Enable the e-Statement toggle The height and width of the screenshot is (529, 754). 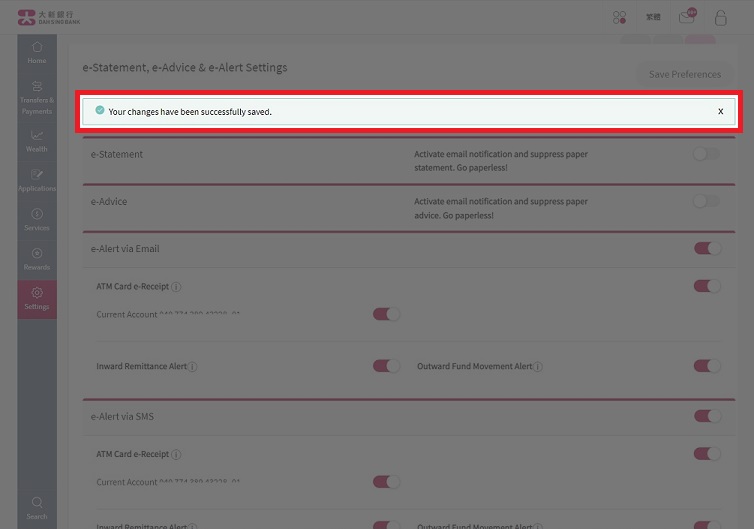(706, 154)
